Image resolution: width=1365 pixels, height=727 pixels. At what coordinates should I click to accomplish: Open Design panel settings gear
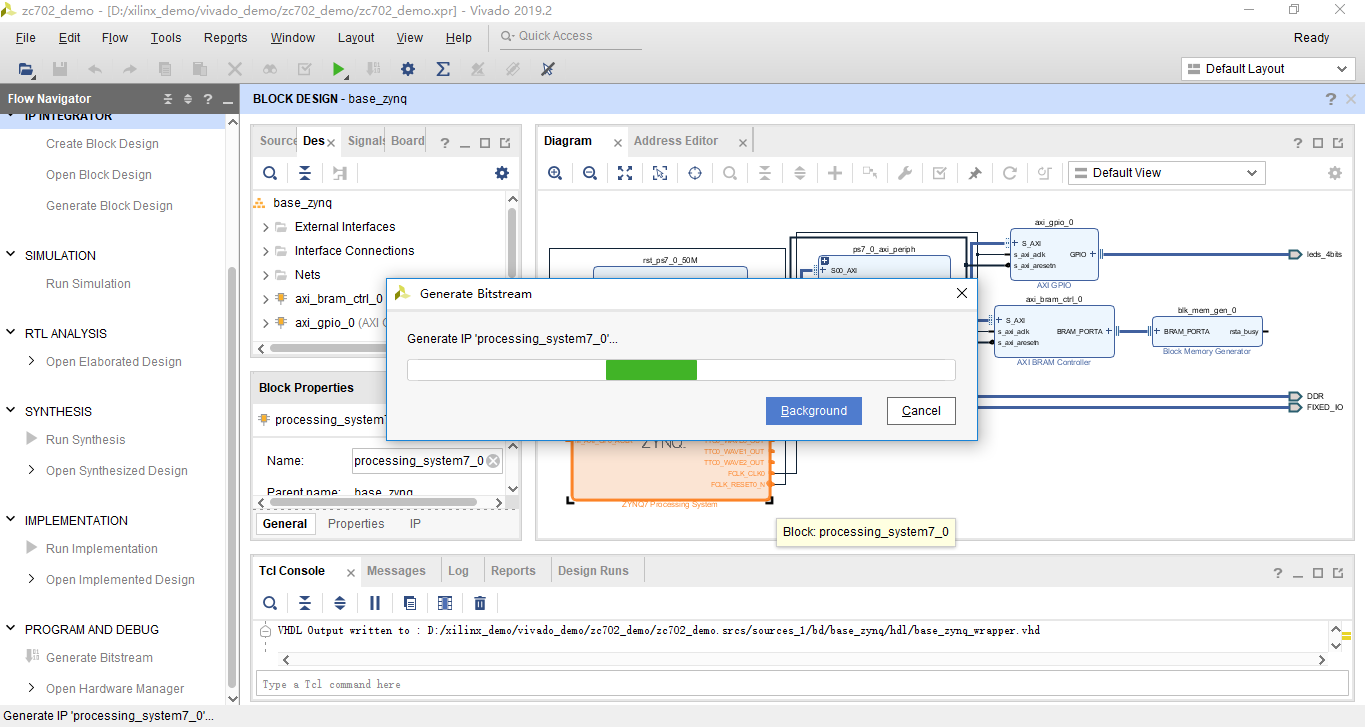click(x=502, y=173)
